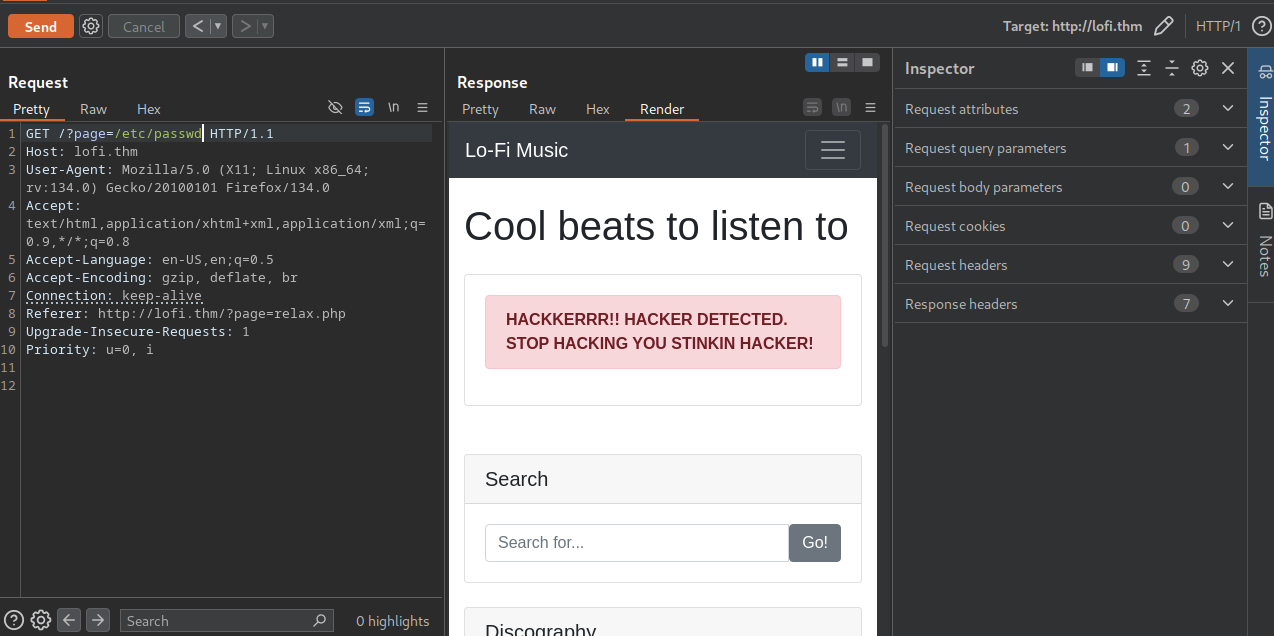This screenshot has width=1274, height=636.
Task: Select the full-screen Response layout option
Action: coord(868,62)
